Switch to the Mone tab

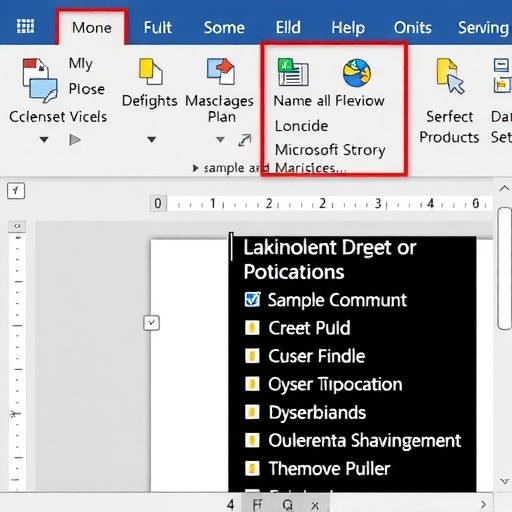[92, 27]
